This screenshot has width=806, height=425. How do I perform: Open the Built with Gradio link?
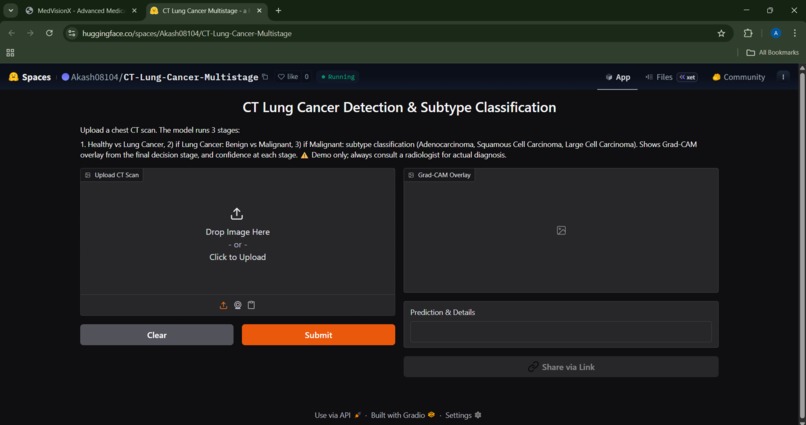(x=403, y=415)
